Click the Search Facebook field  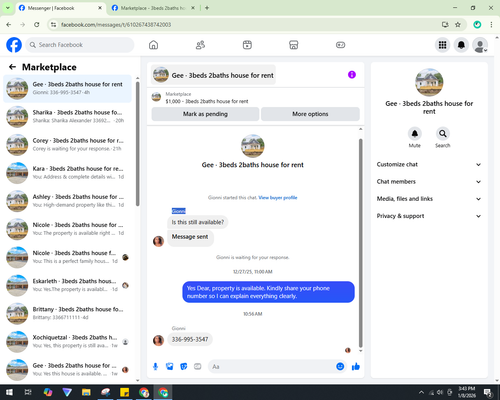(80, 45)
